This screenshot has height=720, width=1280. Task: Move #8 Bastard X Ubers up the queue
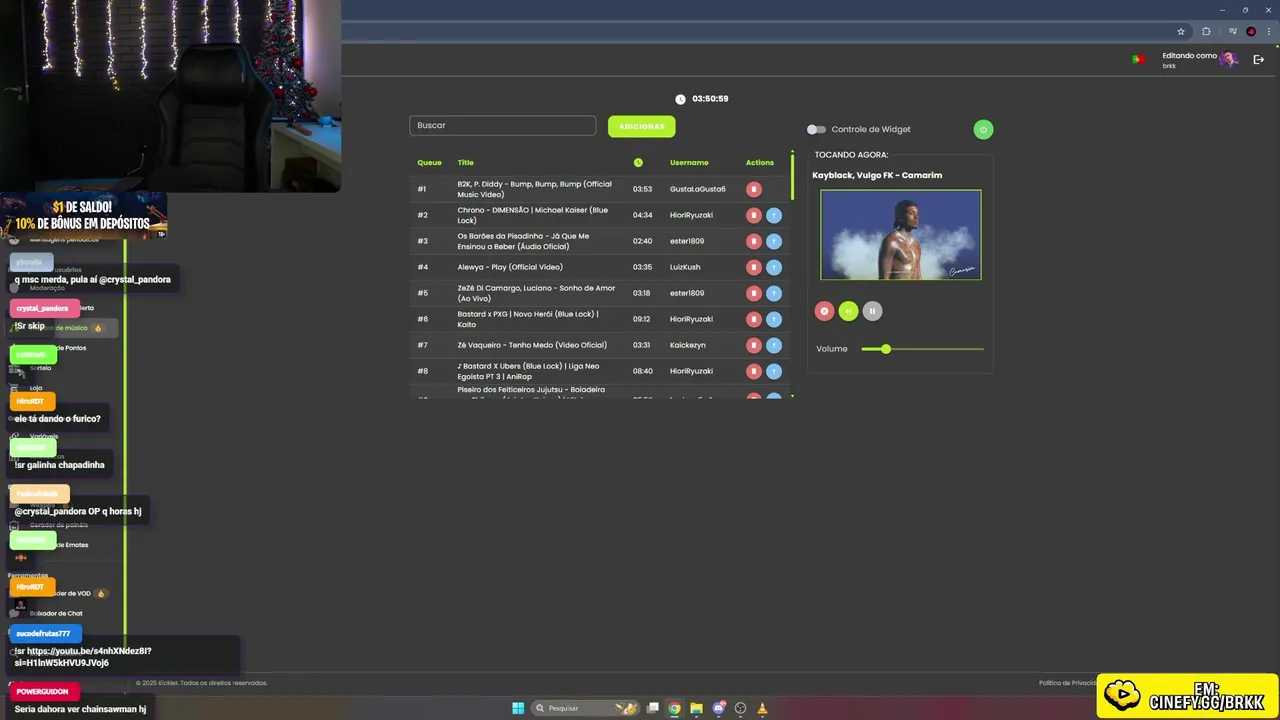(x=774, y=371)
